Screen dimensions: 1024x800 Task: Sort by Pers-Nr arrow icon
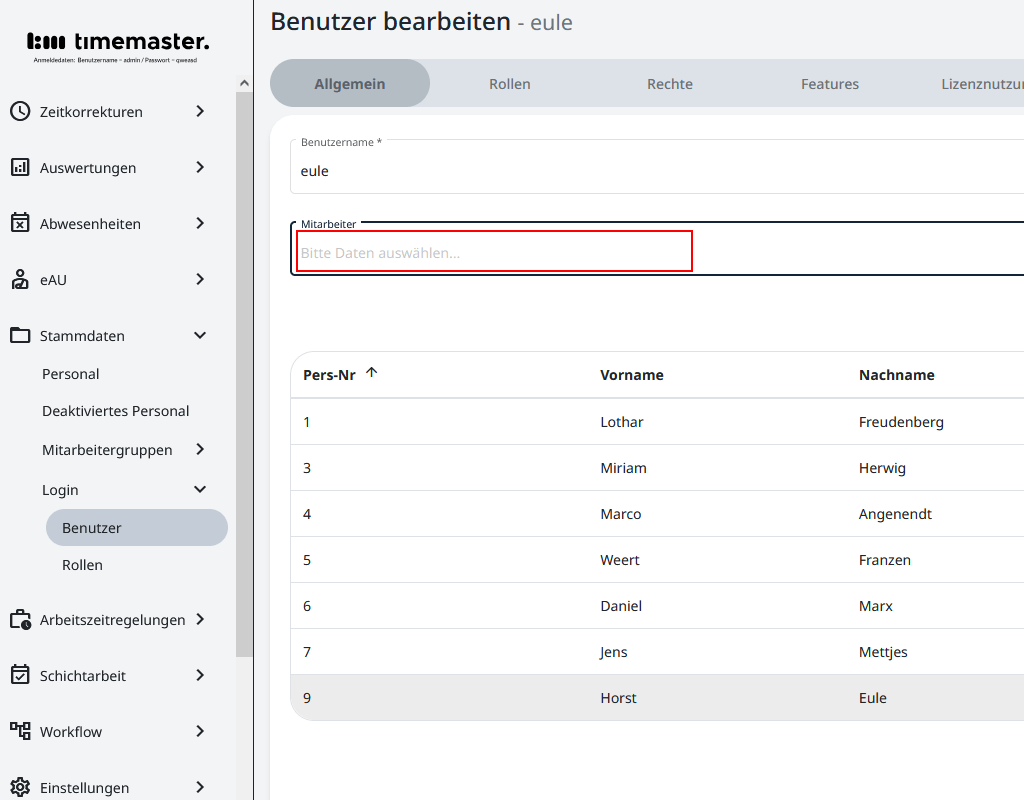coord(372,373)
